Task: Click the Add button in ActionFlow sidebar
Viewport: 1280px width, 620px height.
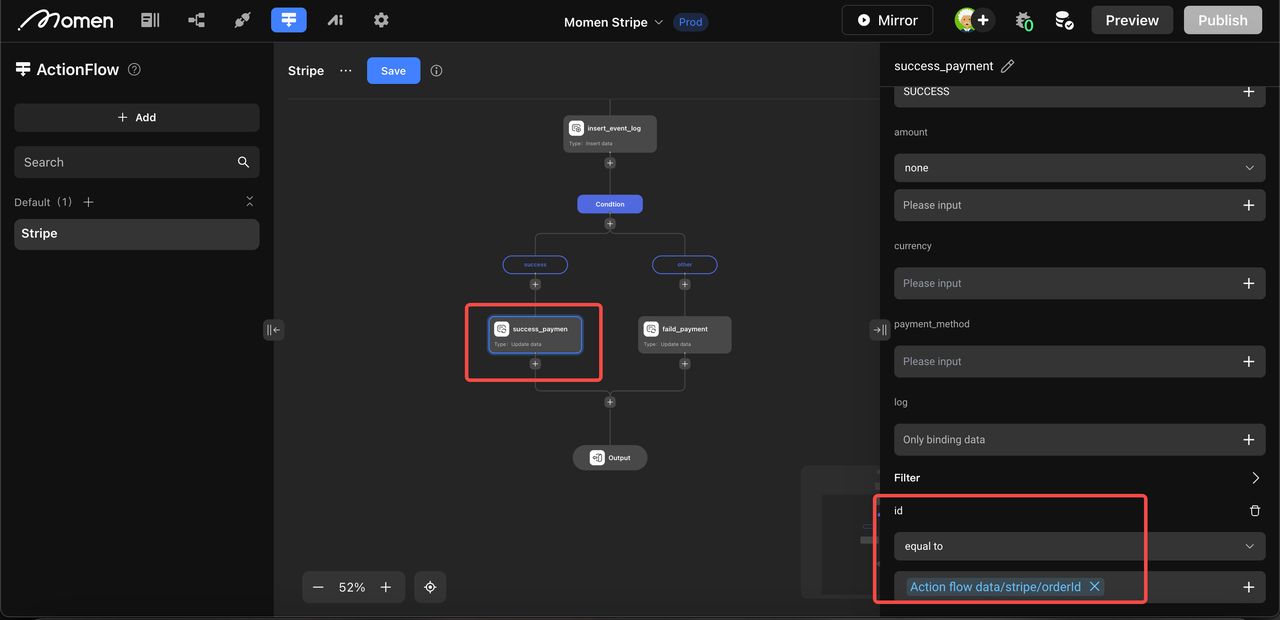Action: point(137,117)
